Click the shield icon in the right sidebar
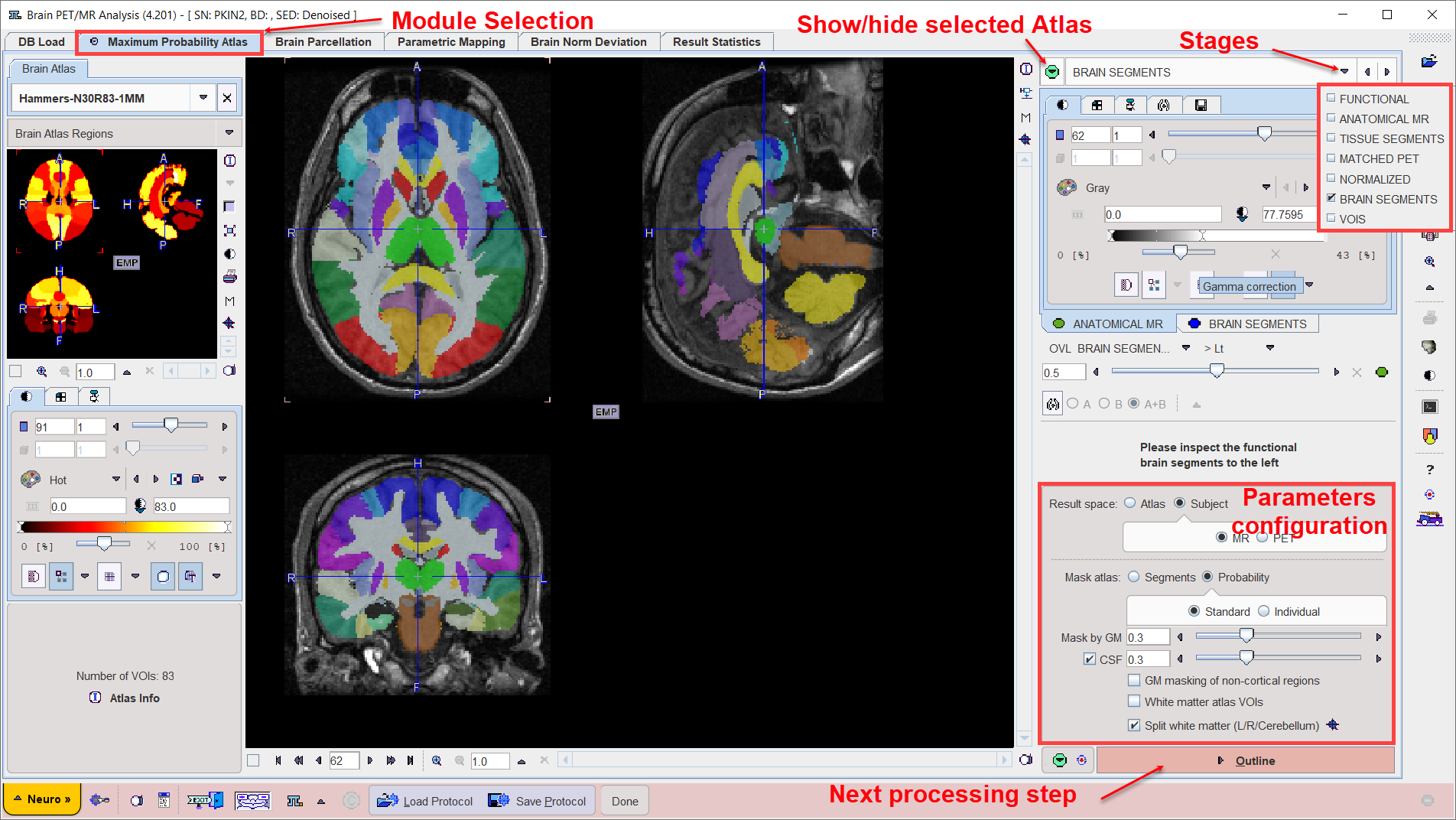Image resolution: width=1456 pixels, height=820 pixels. coord(1429,436)
